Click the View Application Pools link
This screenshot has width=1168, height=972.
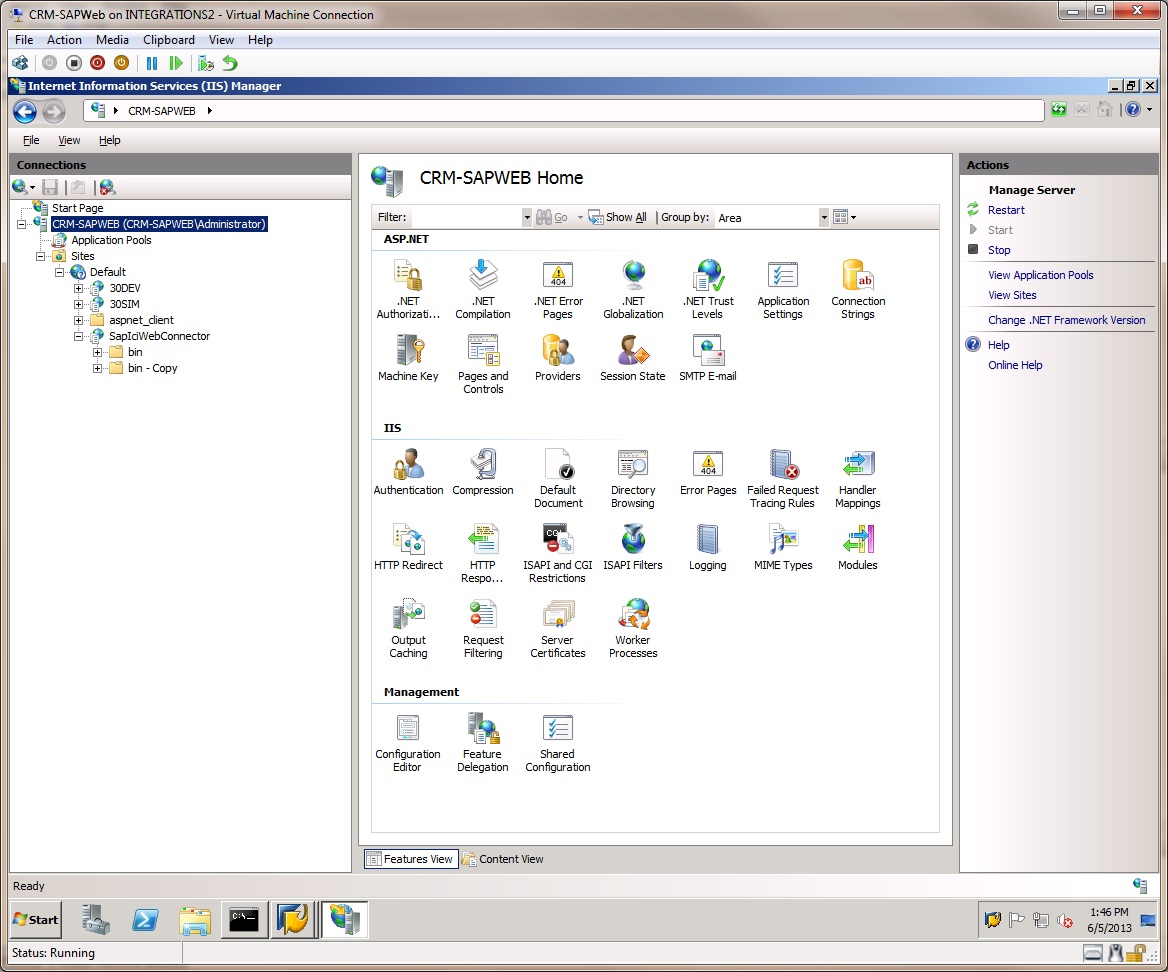1040,275
